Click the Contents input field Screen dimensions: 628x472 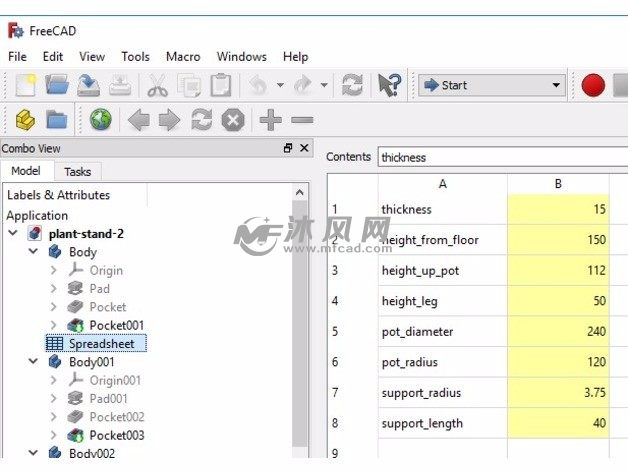click(500, 157)
